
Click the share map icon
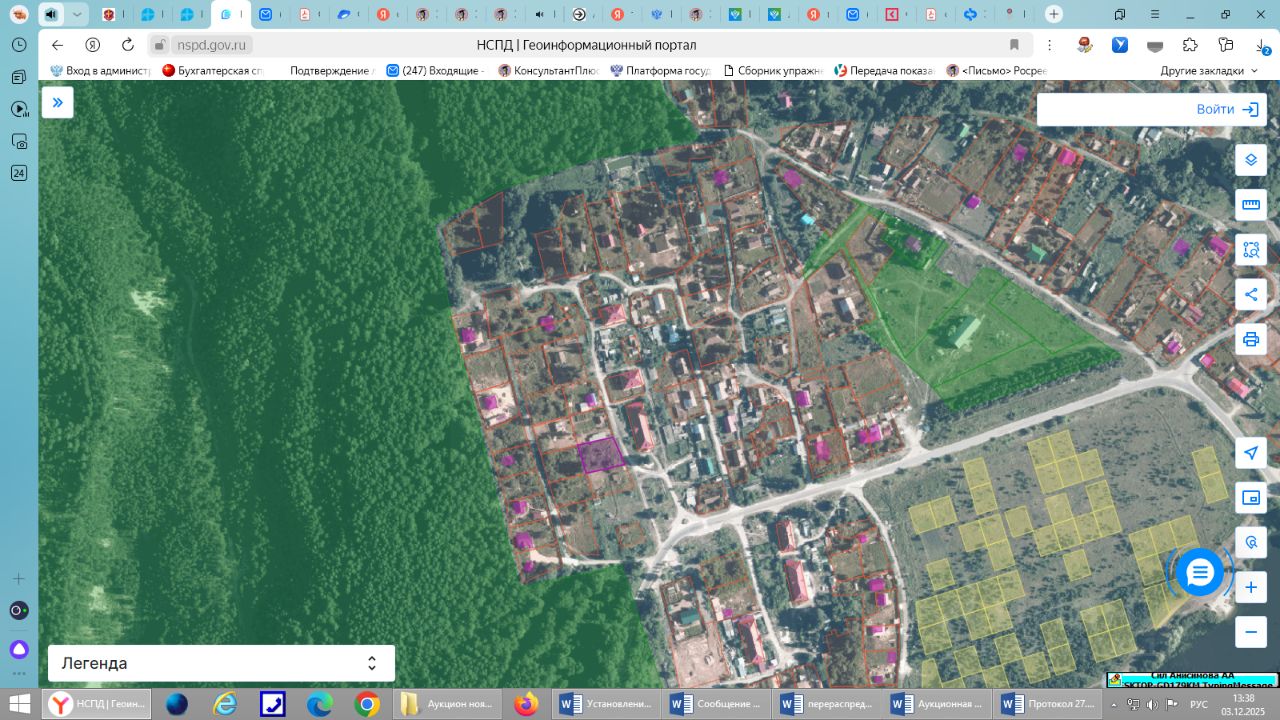(1250, 295)
